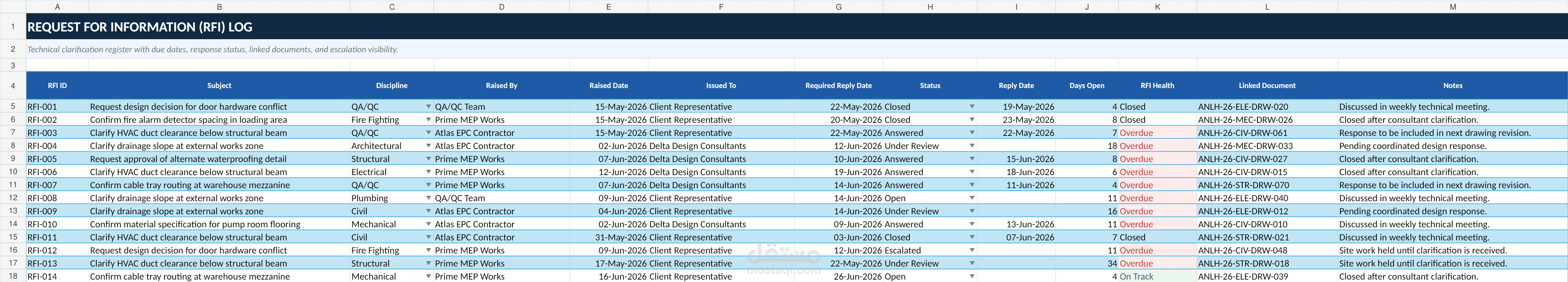The image size is (1568, 282).
Task: Open Discipline dropdown for RFI-014 Mechanical
Action: point(428,277)
